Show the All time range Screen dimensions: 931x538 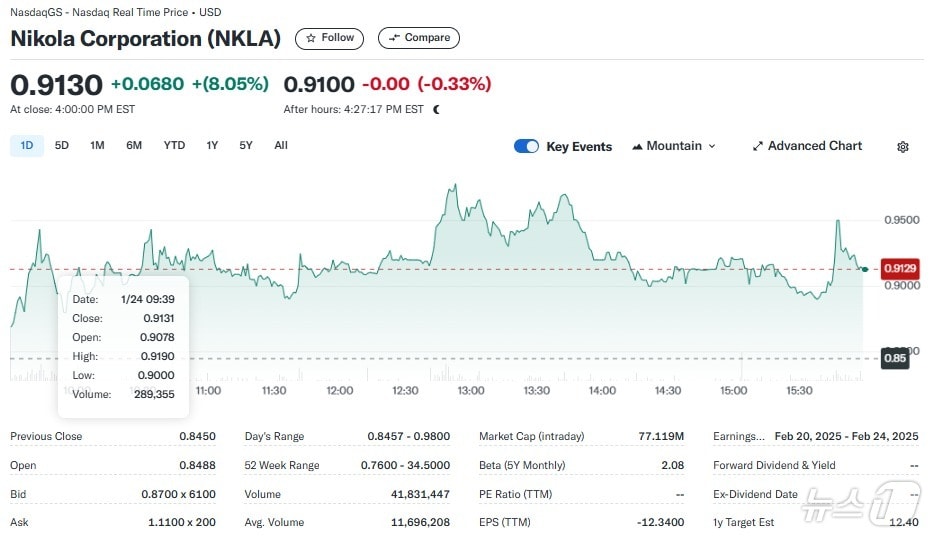pyautogui.click(x=281, y=145)
